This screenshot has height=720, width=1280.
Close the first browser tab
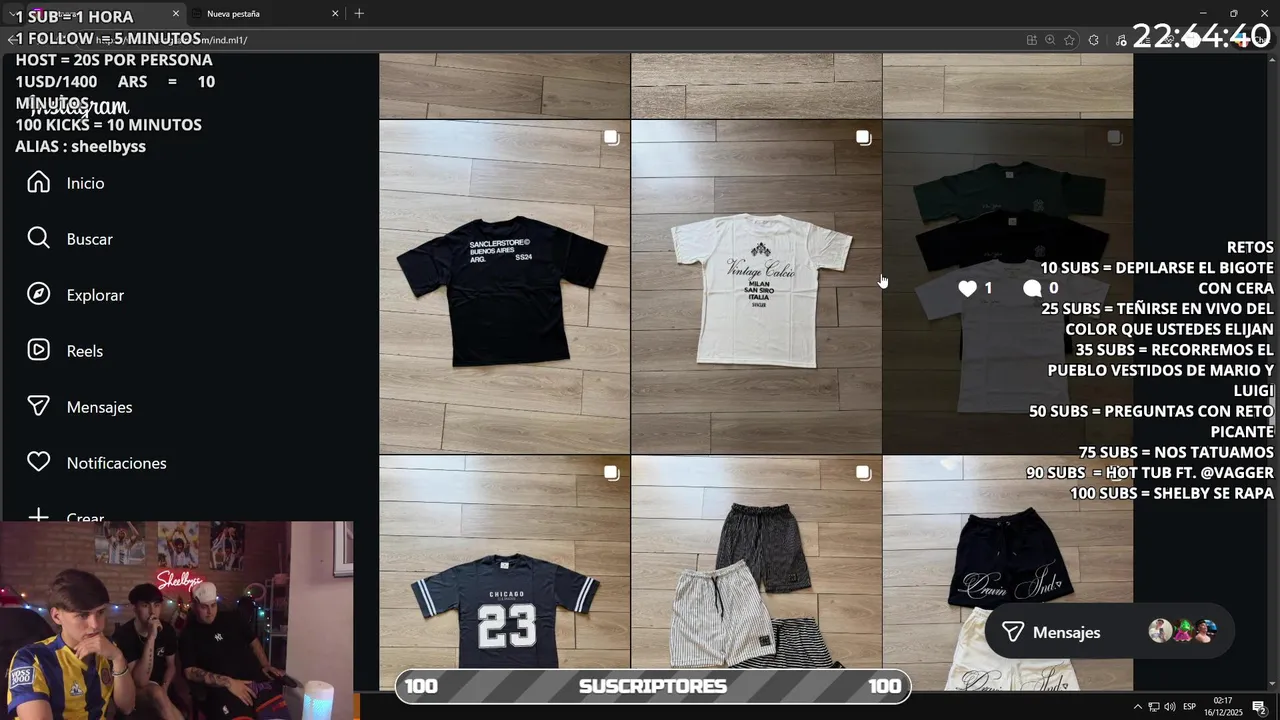[x=176, y=14]
